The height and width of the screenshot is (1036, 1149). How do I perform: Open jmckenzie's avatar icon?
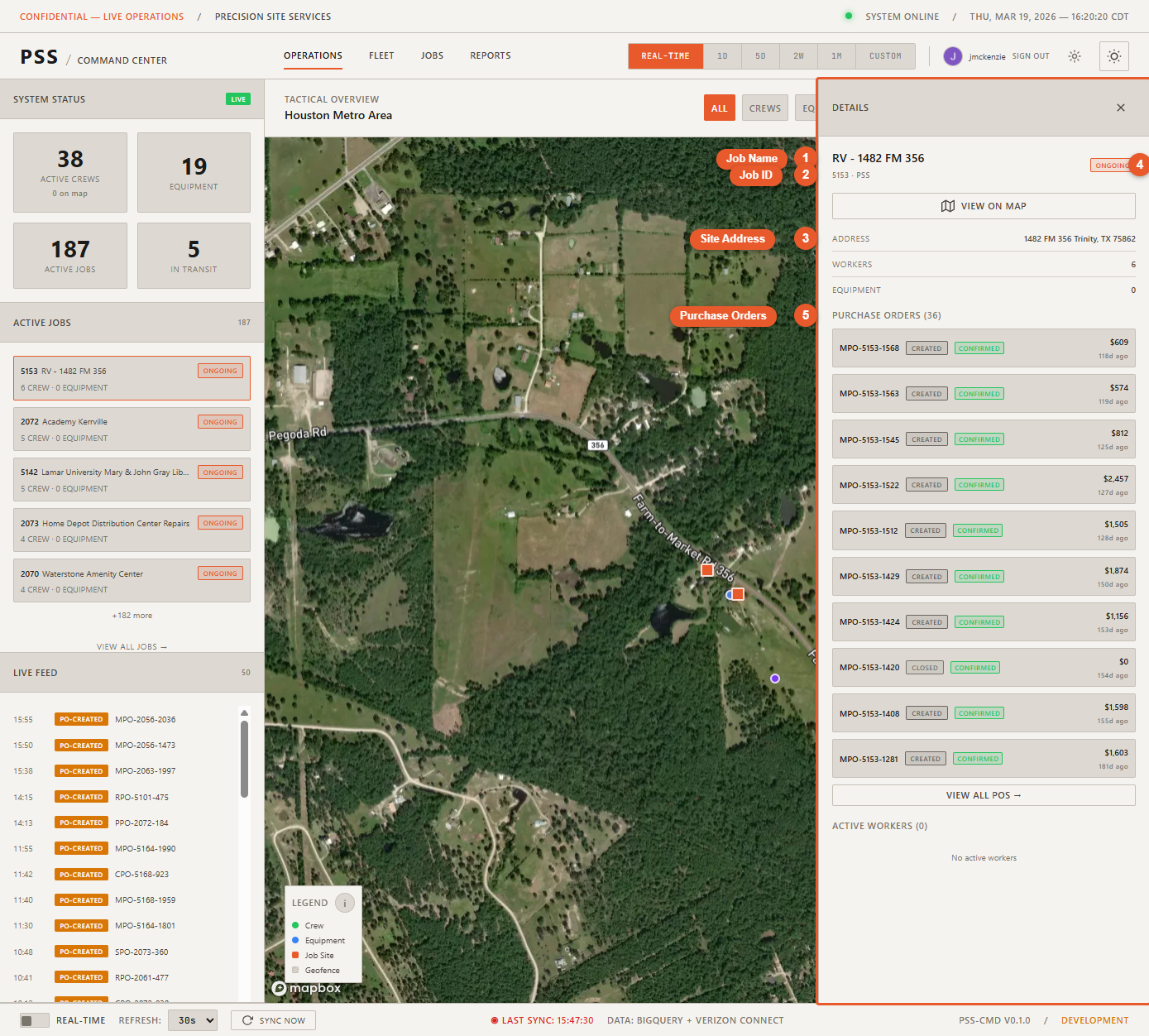point(952,56)
